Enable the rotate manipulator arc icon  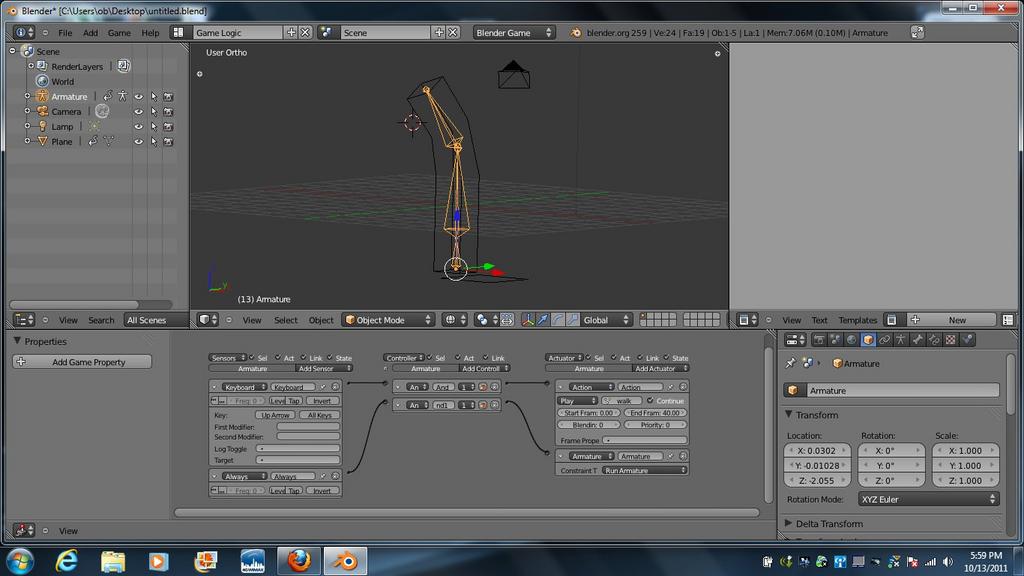(x=558, y=320)
